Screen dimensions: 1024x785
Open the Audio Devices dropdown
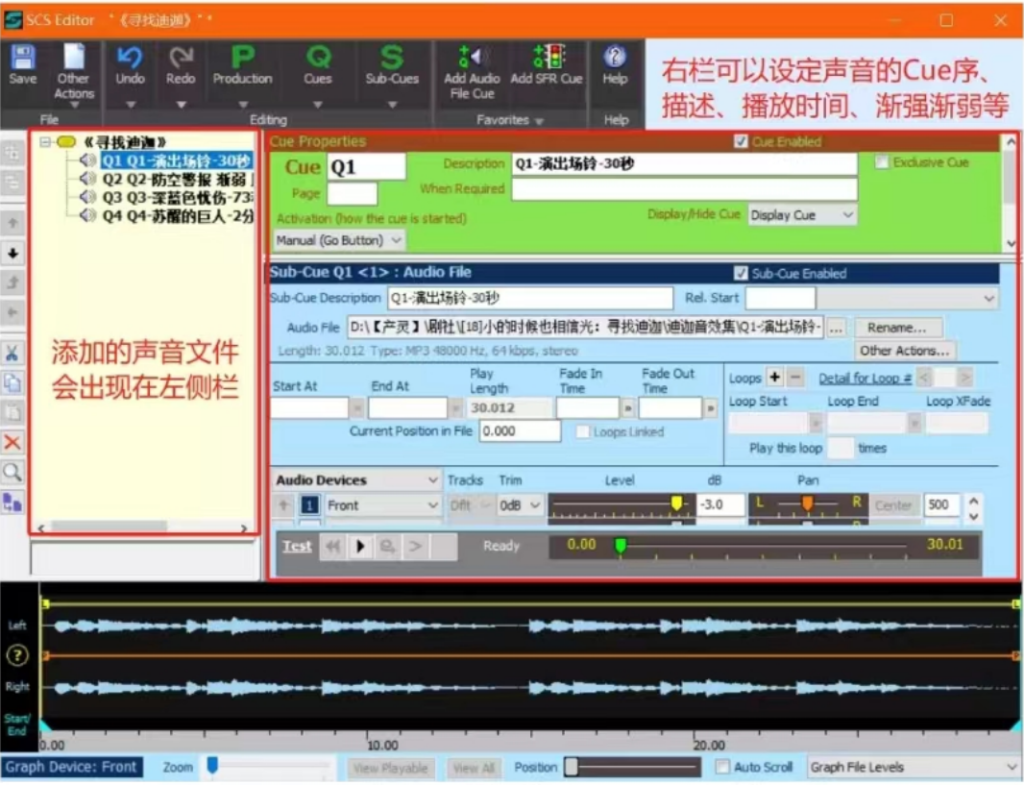point(357,481)
